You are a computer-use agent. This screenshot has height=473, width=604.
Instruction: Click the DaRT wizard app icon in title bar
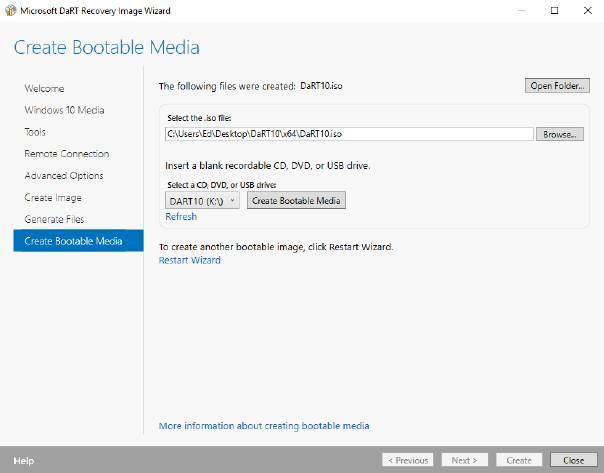click(11, 10)
